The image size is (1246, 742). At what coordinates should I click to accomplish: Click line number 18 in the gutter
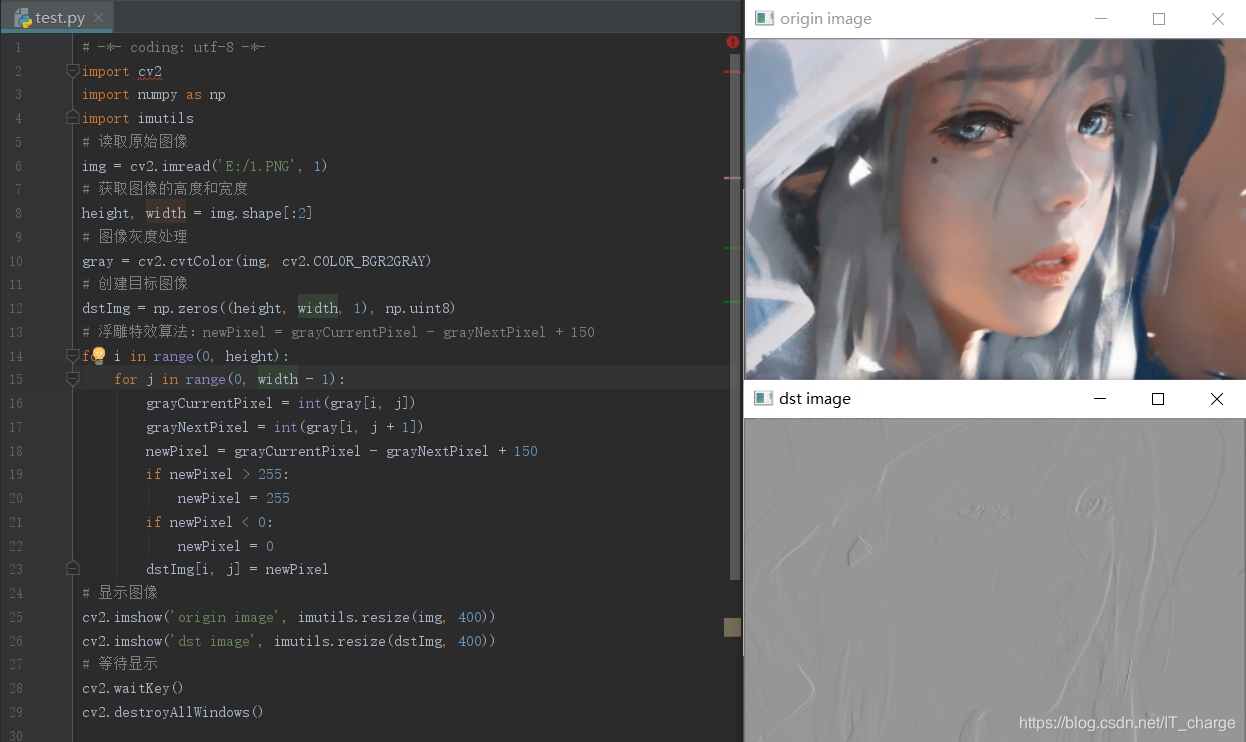point(16,451)
